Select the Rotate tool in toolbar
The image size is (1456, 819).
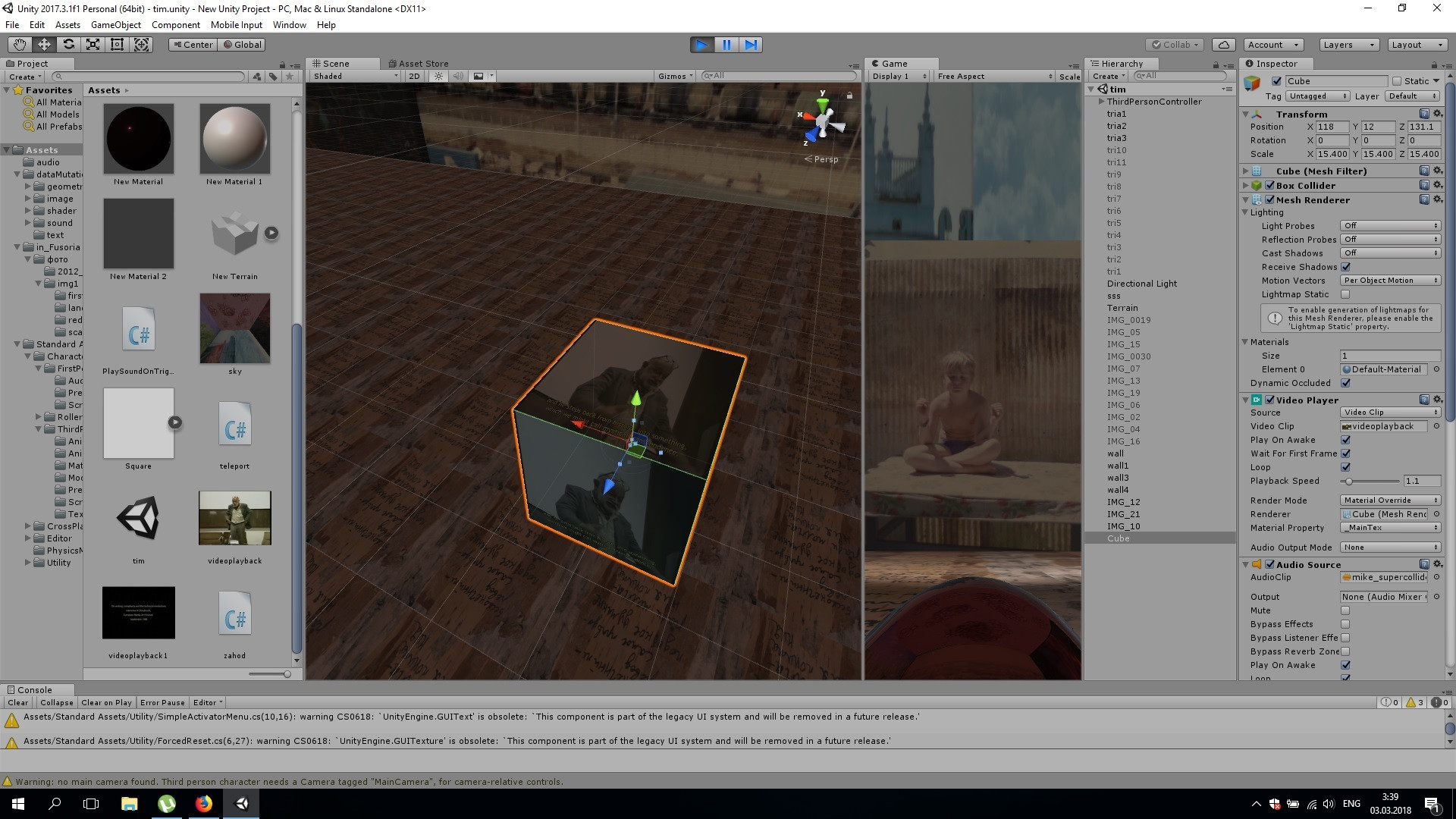(x=68, y=45)
